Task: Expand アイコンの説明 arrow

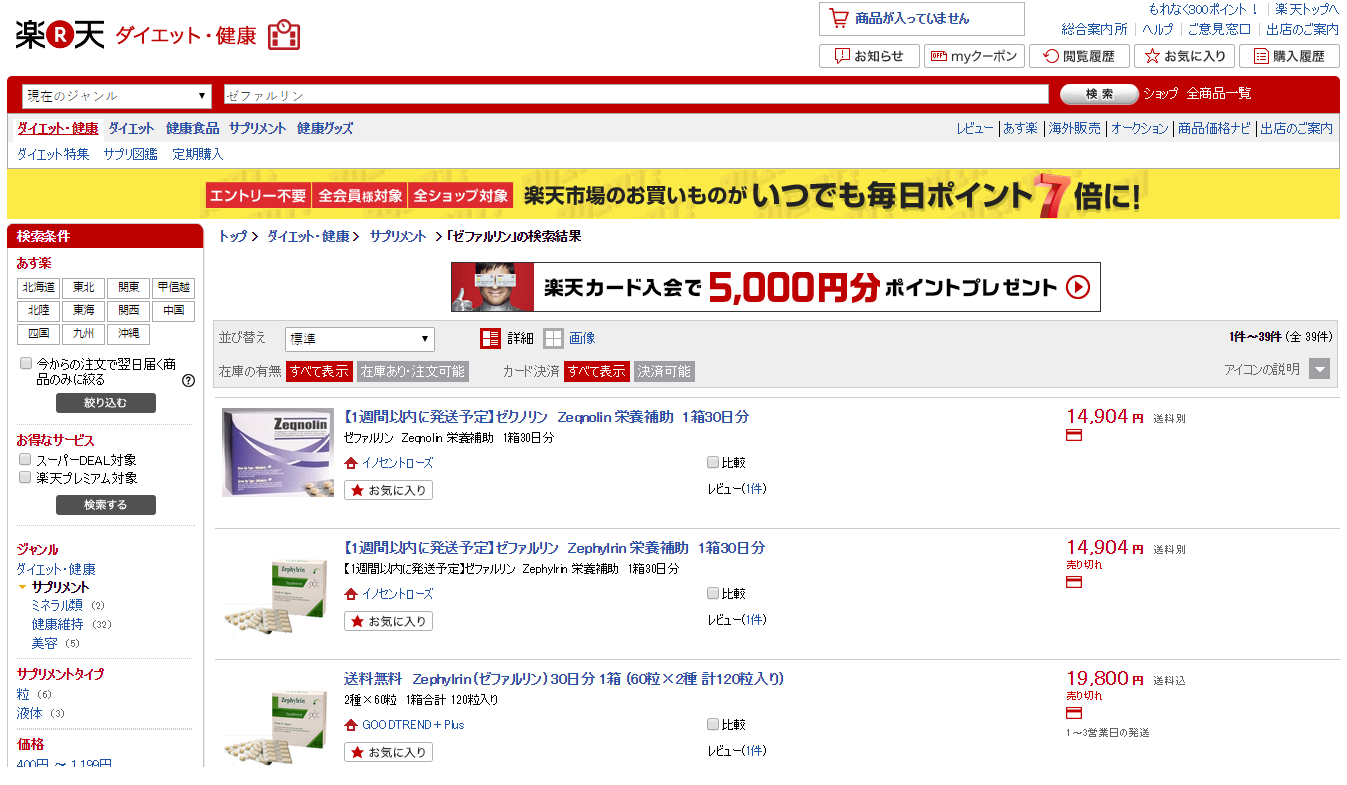Action: pos(1320,369)
